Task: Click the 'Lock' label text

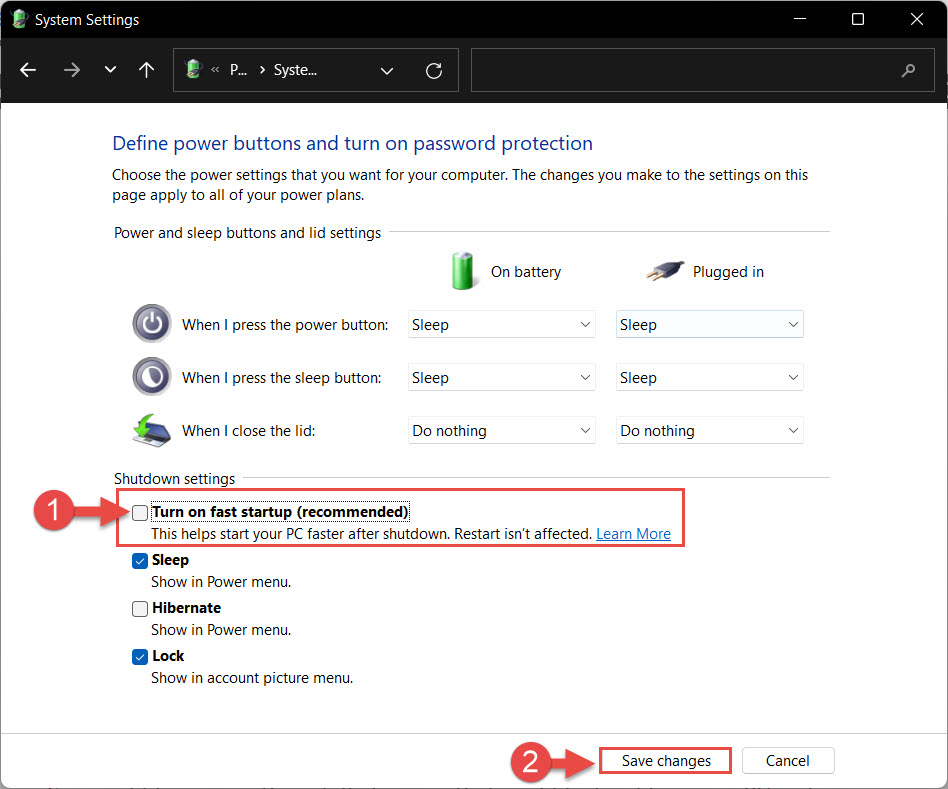Action: (168, 656)
